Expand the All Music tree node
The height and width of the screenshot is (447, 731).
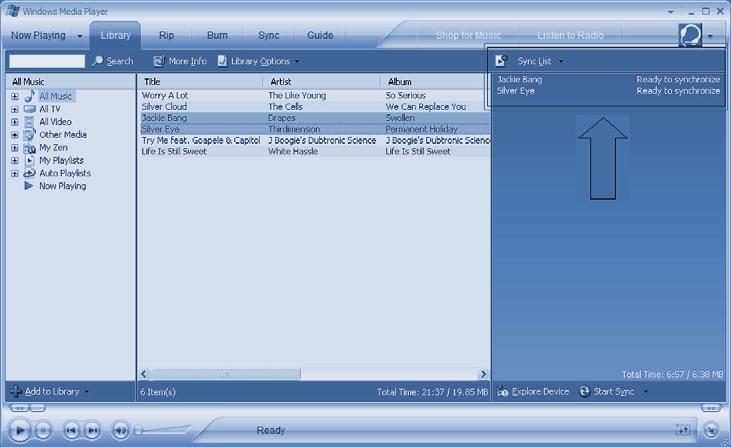(15, 96)
